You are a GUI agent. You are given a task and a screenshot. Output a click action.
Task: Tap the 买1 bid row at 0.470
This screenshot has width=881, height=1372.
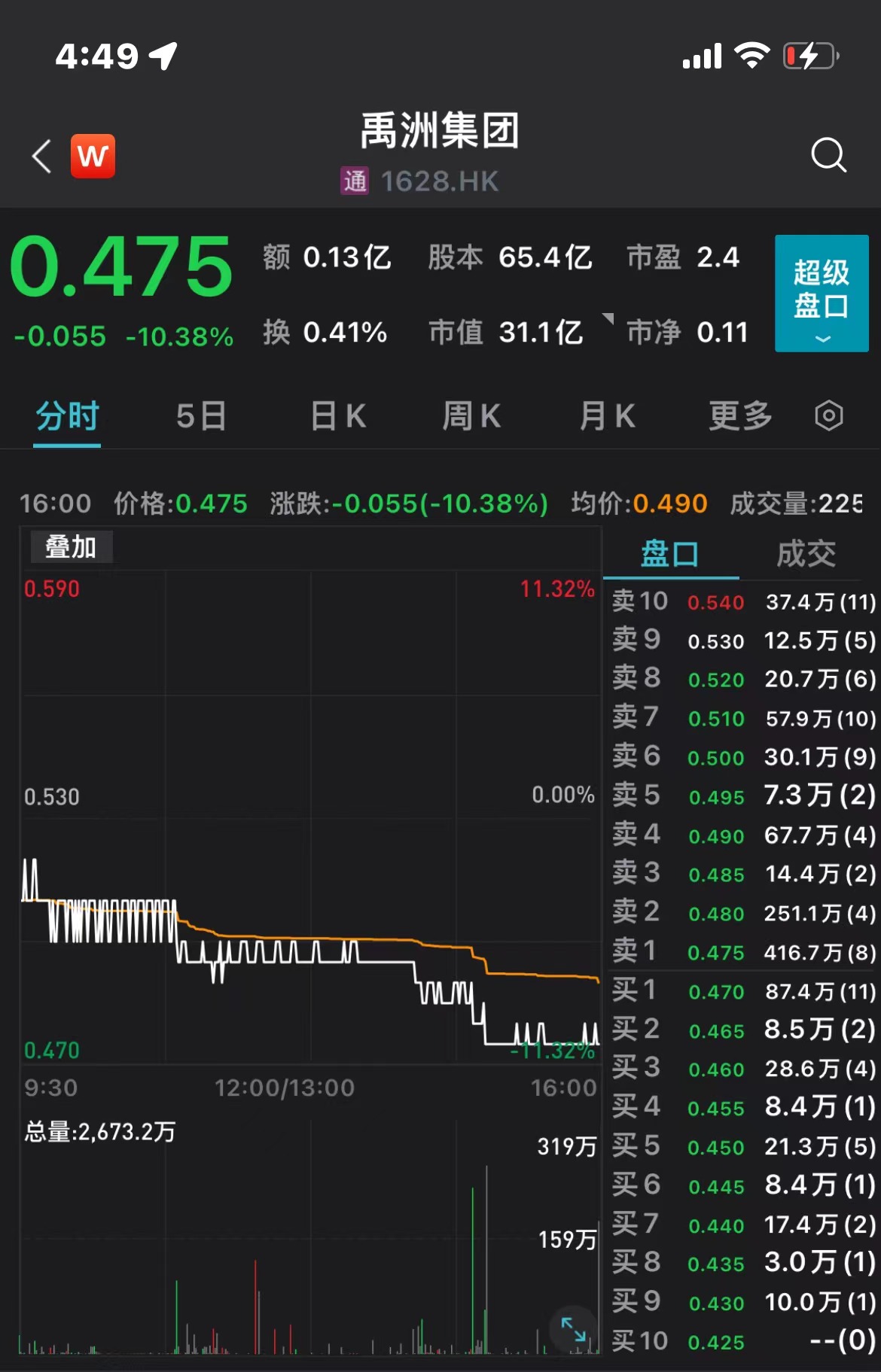coord(743,991)
